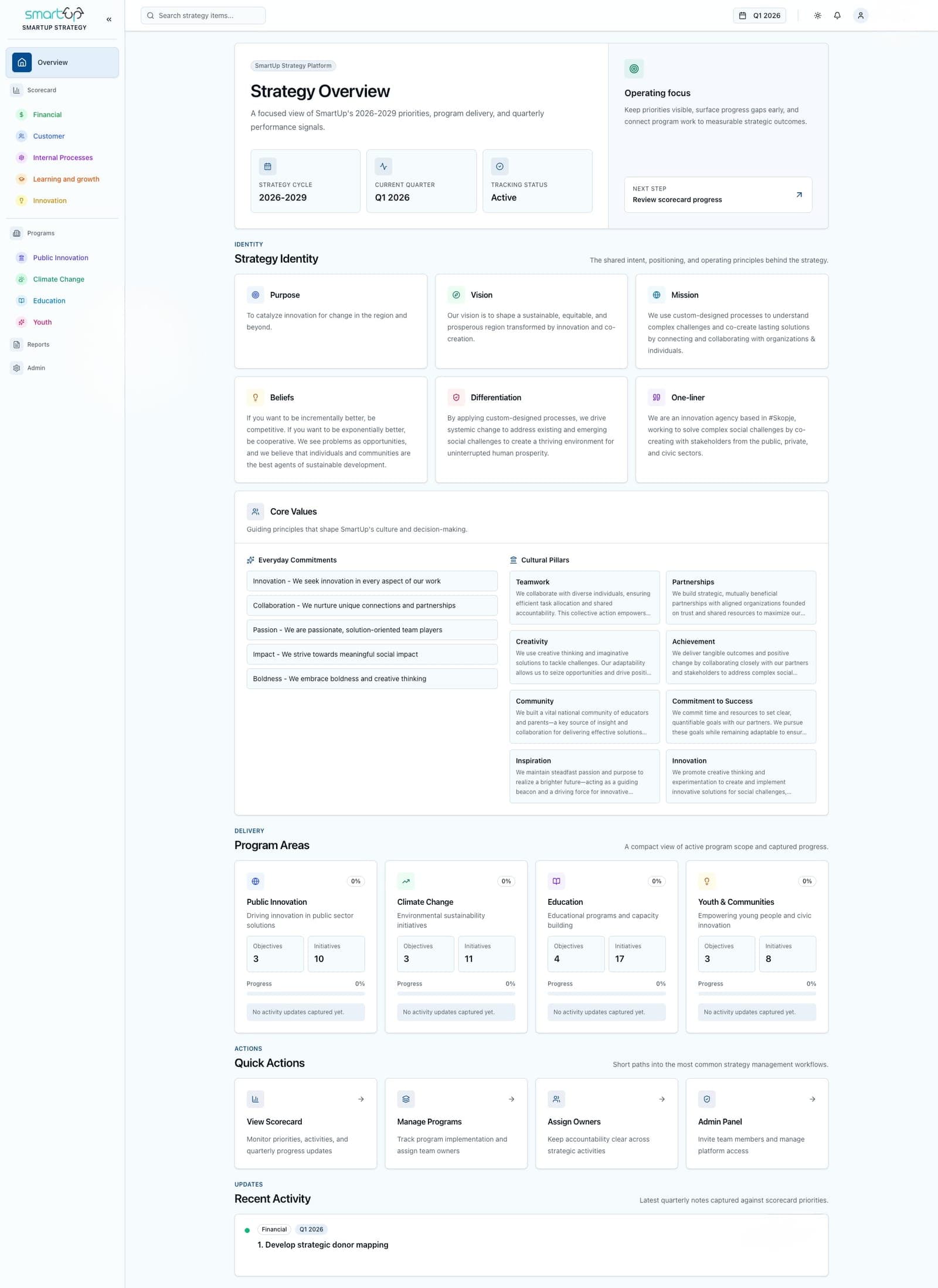
Task: Click the Manage Programs layers icon
Action: [406, 1099]
